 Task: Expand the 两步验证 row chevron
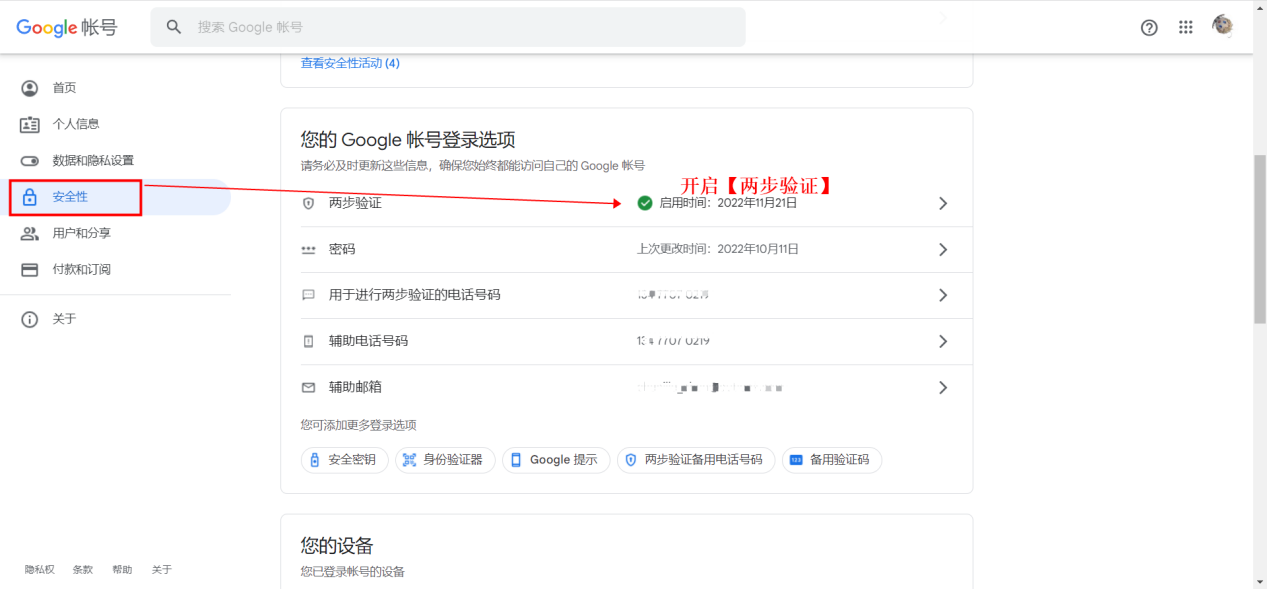click(x=942, y=203)
